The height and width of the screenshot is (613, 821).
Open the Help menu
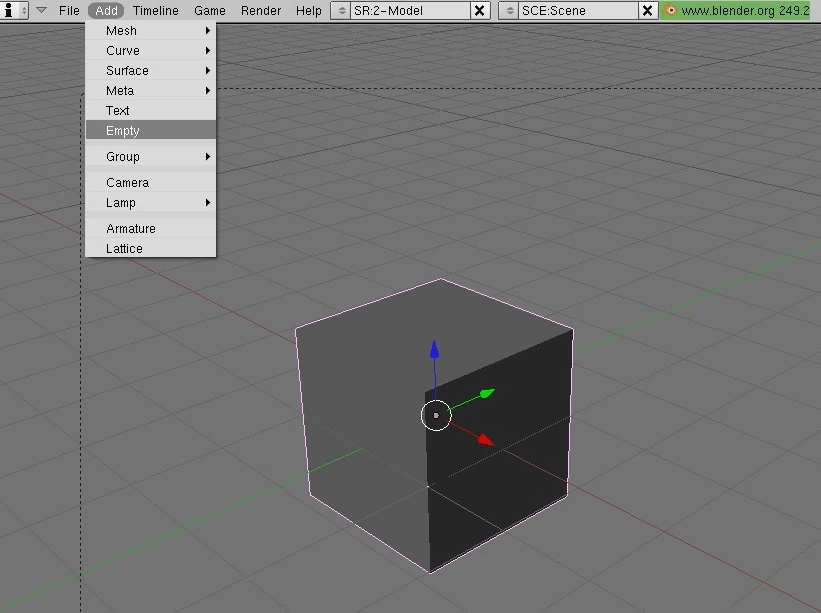308,10
